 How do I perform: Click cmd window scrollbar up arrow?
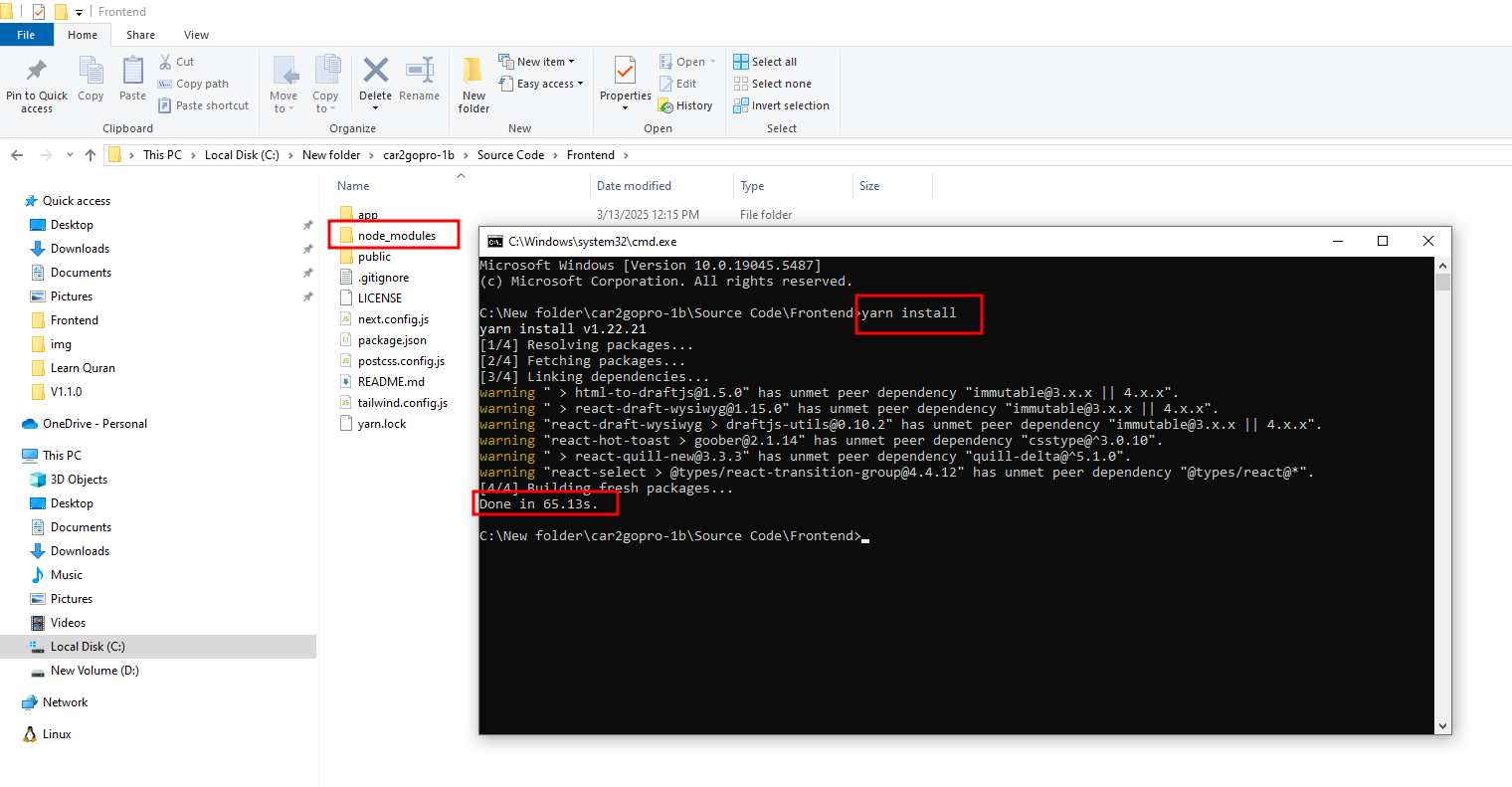coord(1442,266)
